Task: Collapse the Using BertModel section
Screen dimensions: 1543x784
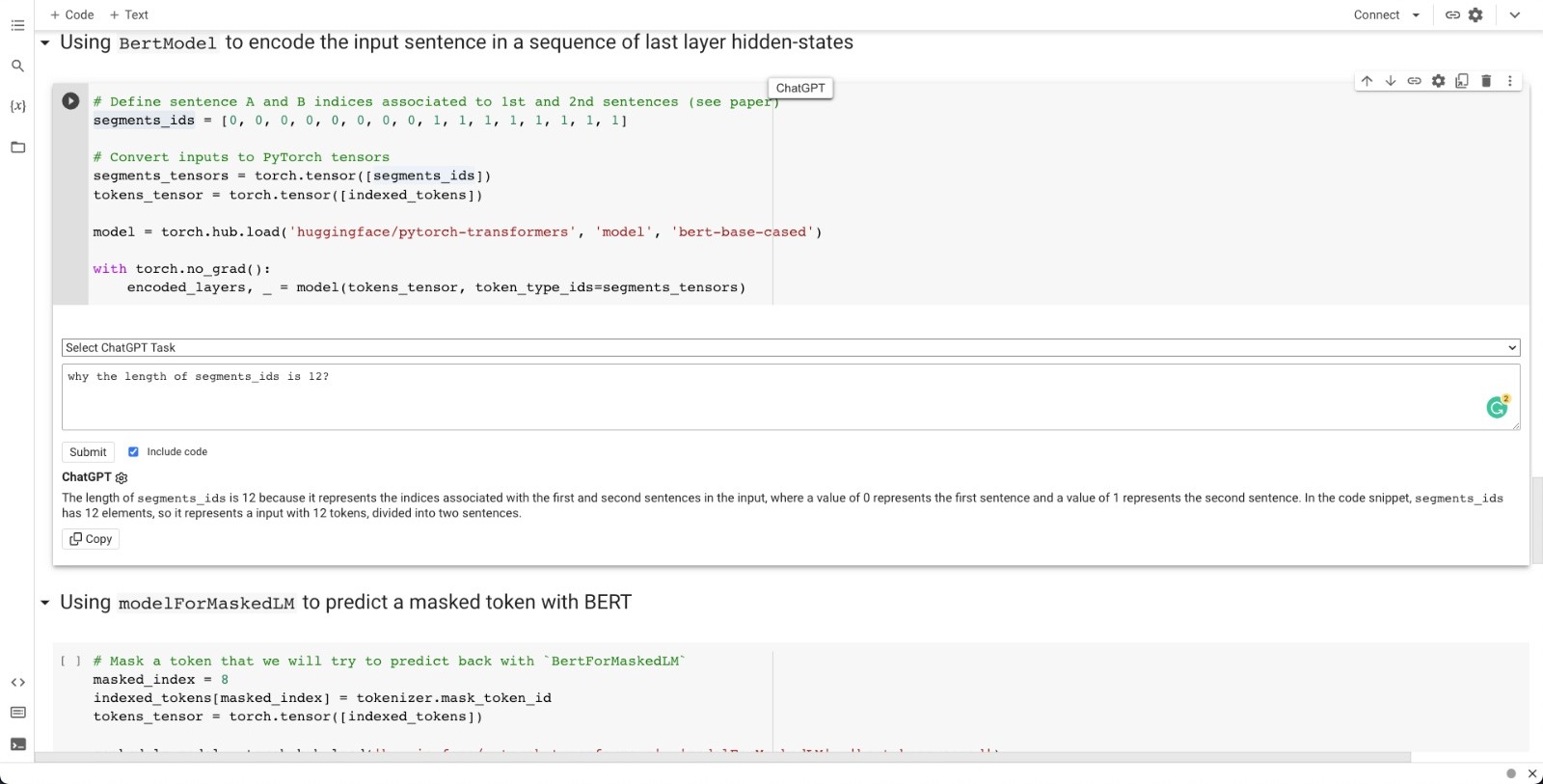Action: click(44, 43)
